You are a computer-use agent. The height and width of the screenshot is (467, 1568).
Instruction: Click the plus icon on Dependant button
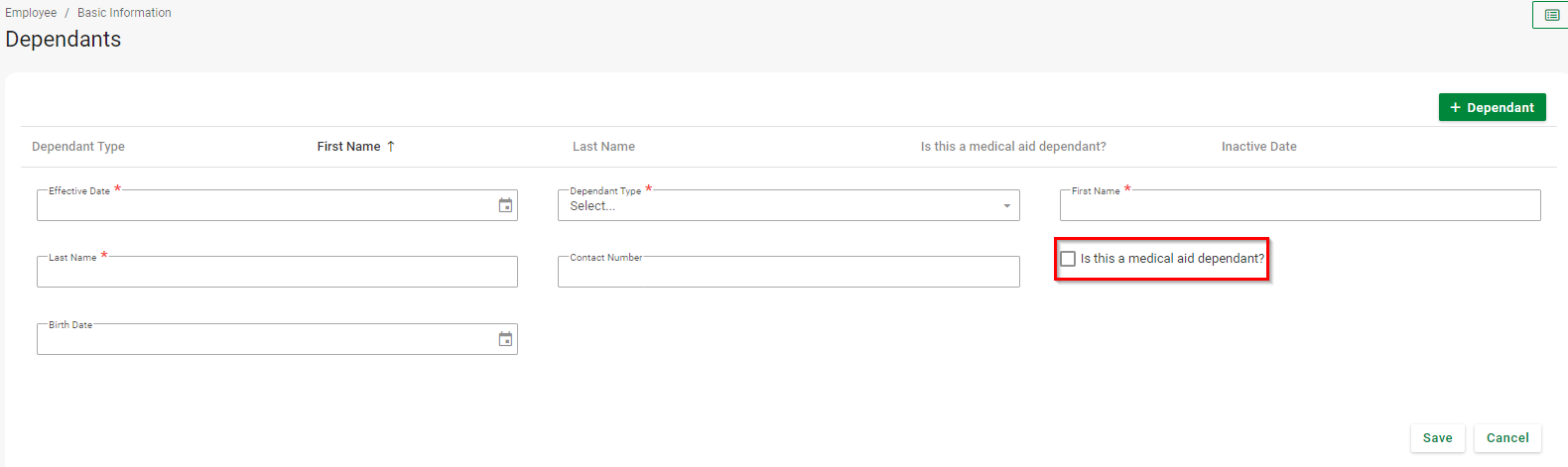pyautogui.click(x=1455, y=107)
